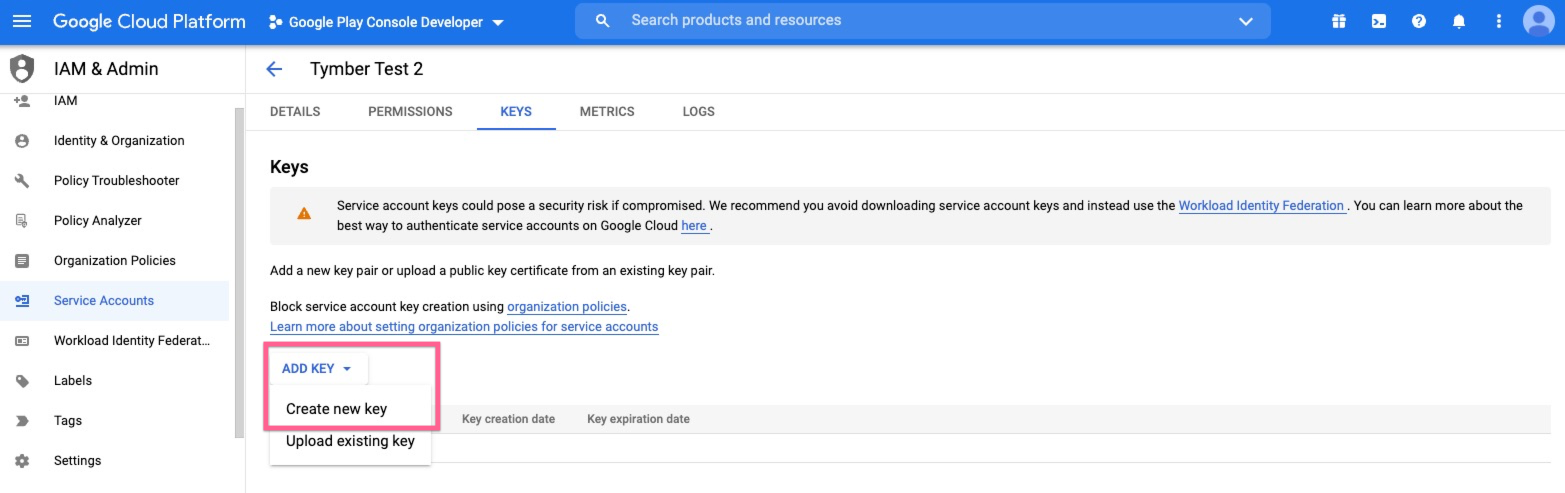Click the sidebar vertical scrollbar
1565x493 pixels.
(x=238, y=270)
